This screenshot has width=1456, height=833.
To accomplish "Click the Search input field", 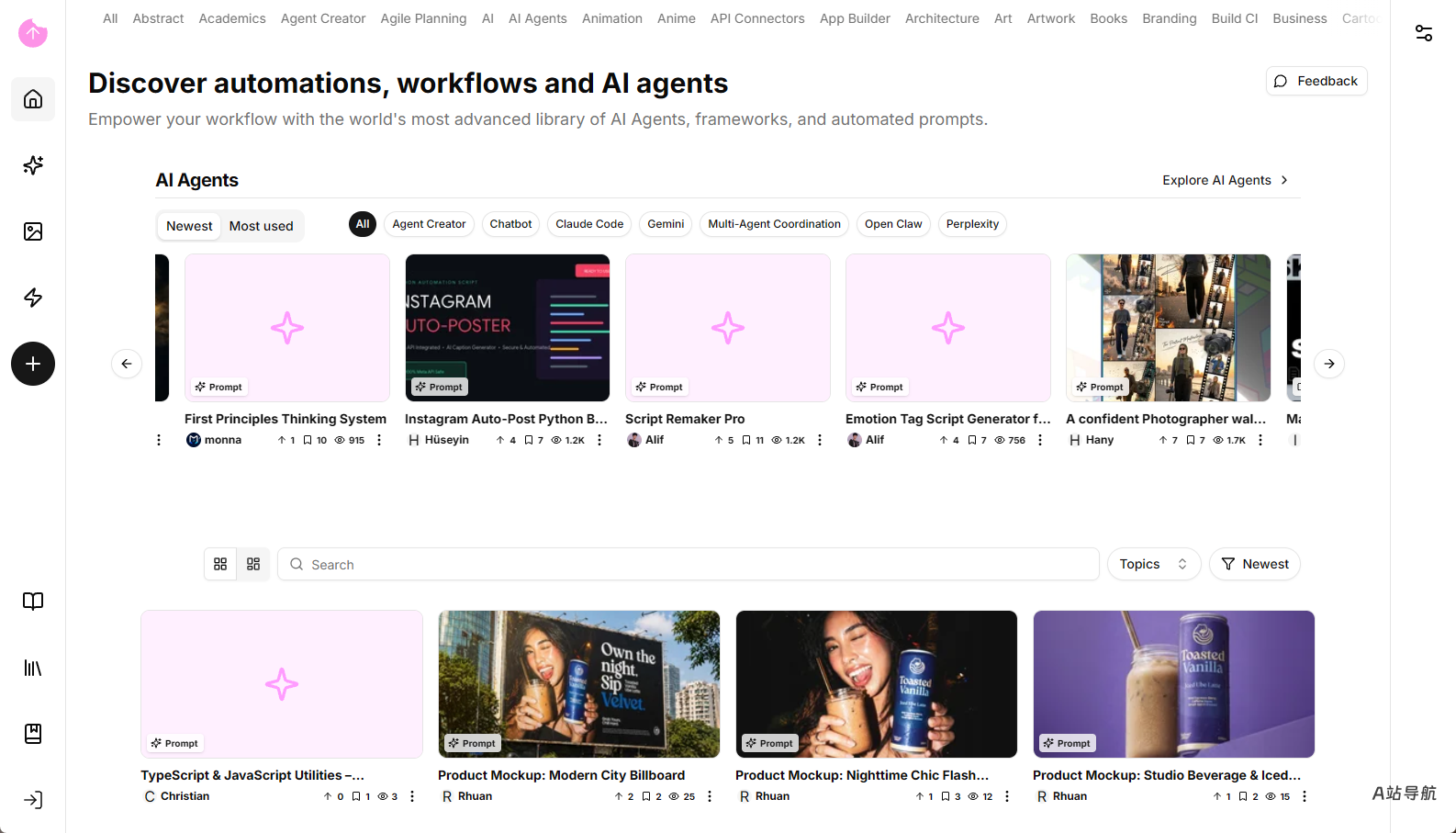I will click(x=689, y=564).
